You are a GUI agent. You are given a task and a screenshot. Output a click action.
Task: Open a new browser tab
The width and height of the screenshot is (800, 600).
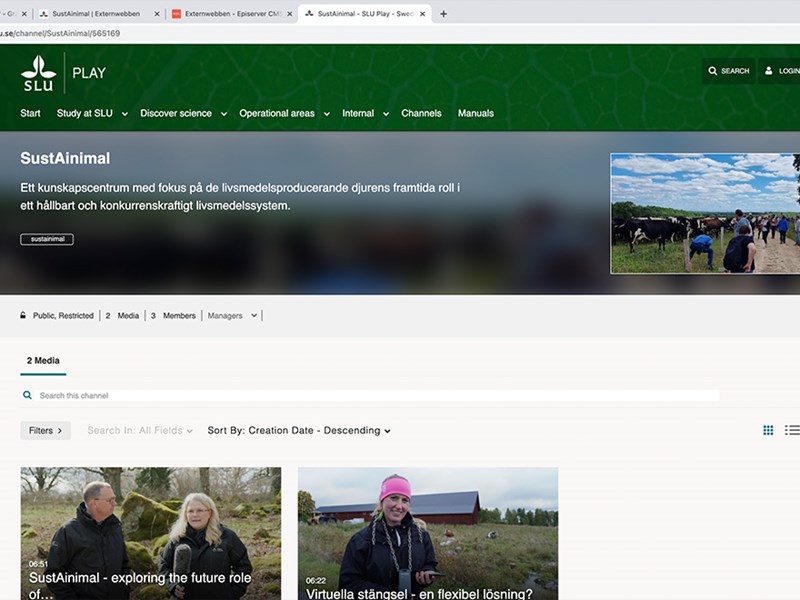click(443, 14)
